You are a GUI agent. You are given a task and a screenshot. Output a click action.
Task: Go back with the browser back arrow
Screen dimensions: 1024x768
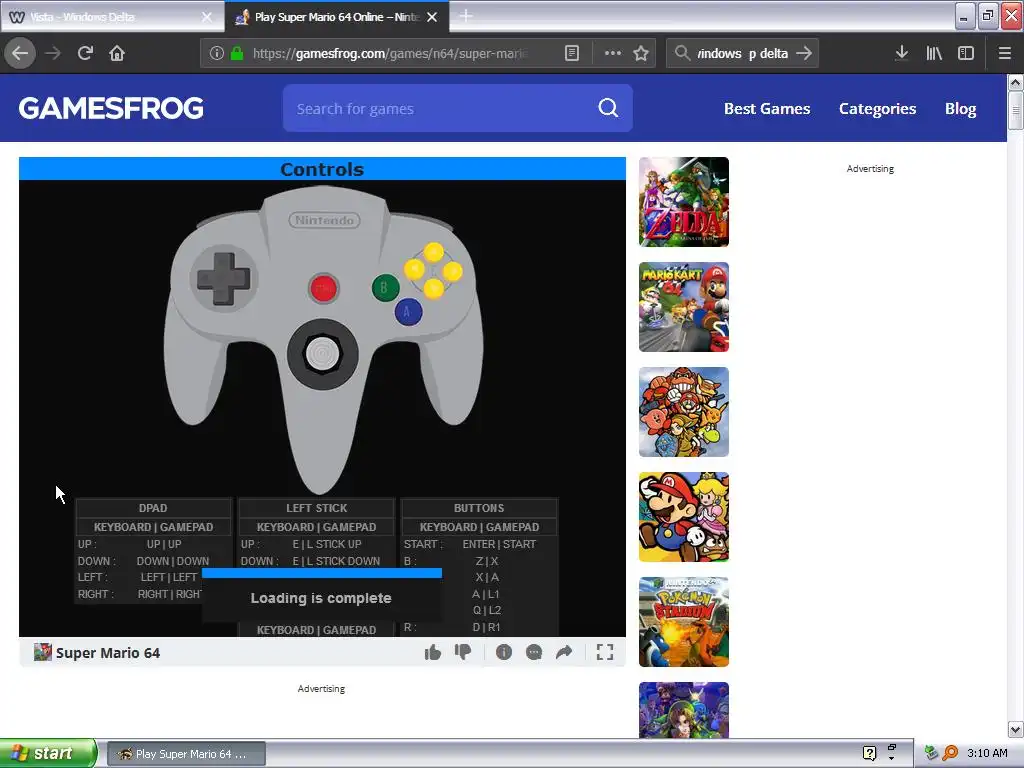click(x=20, y=54)
